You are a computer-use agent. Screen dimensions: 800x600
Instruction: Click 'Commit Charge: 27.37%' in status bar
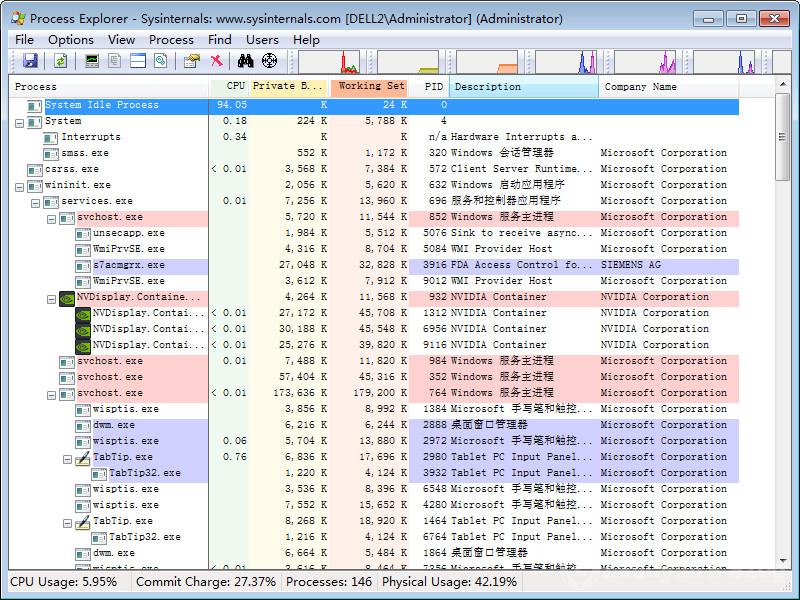coord(206,582)
